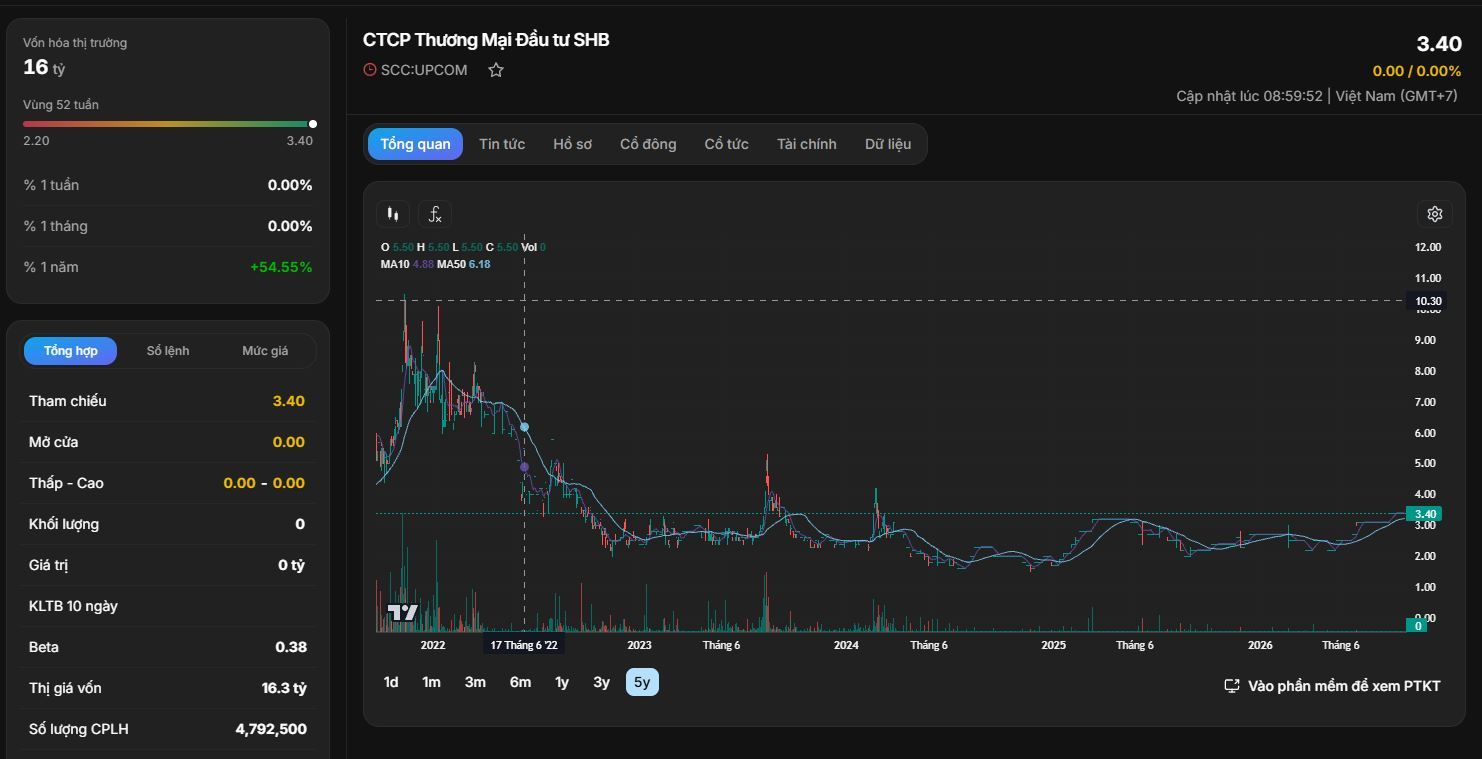1482x759 pixels.
Task: Set chart range to 3y
Action: (x=601, y=682)
